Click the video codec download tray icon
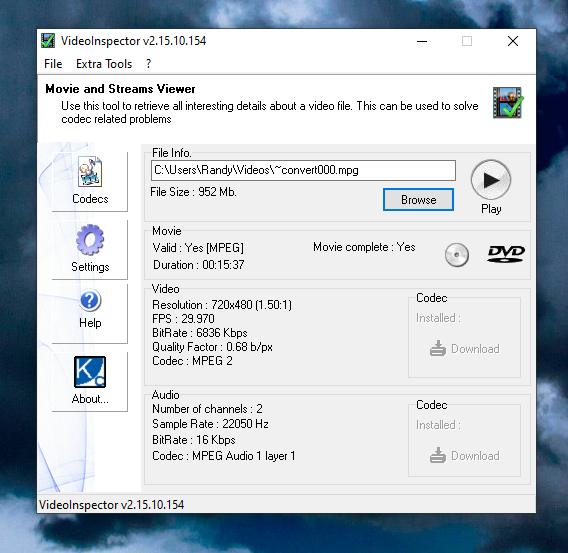The width and height of the screenshot is (568, 553). pyautogui.click(x=438, y=348)
